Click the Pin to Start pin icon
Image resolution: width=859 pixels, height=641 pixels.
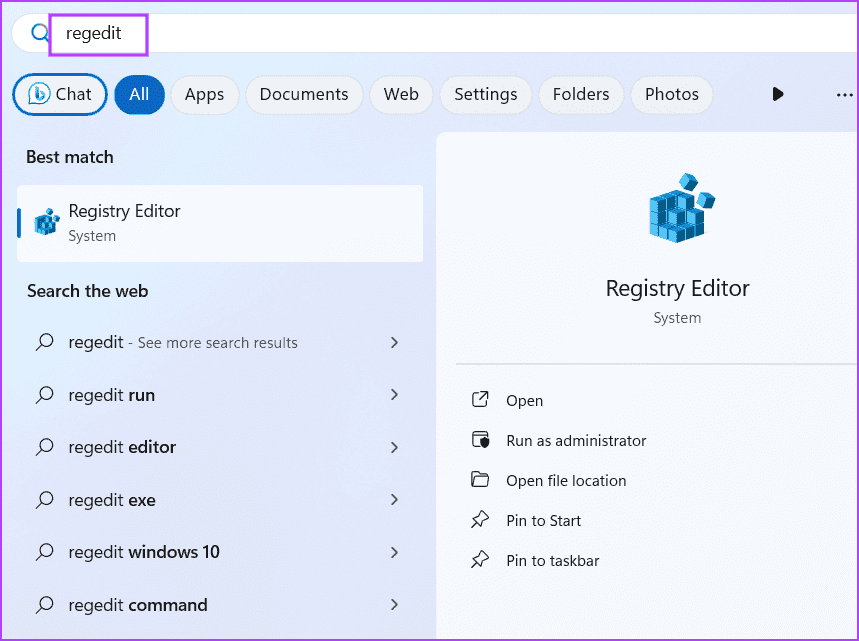click(480, 519)
